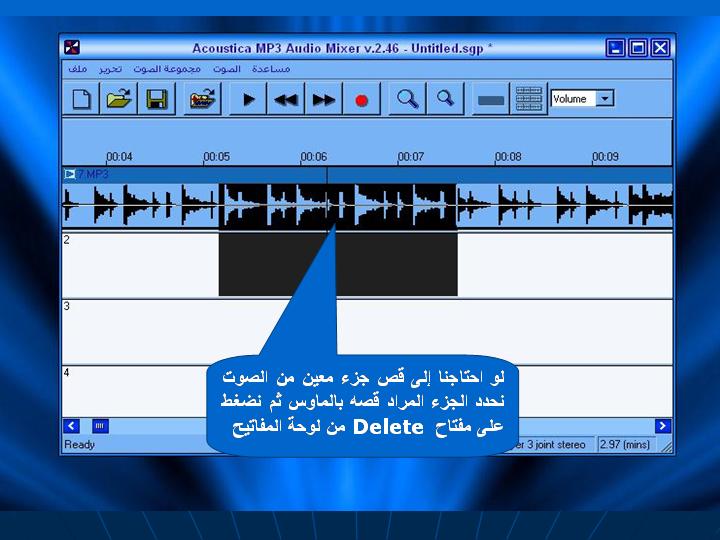720x540 pixels.
Task: Minimize the Acoustica window
Action: tap(615, 48)
